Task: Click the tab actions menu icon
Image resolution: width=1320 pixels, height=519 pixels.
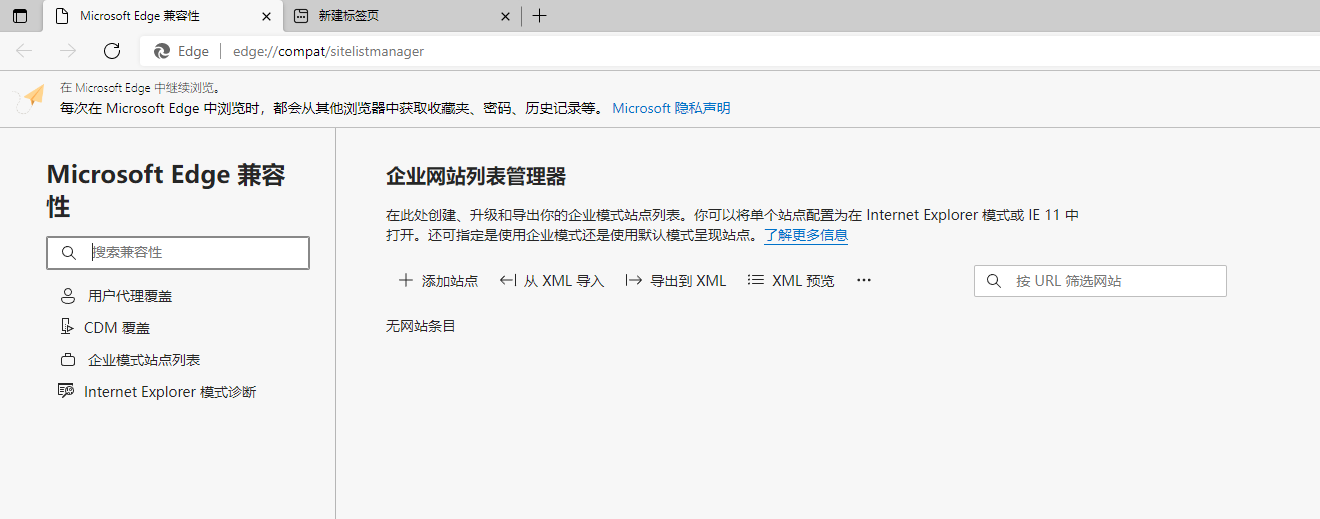Action: tap(20, 16)
